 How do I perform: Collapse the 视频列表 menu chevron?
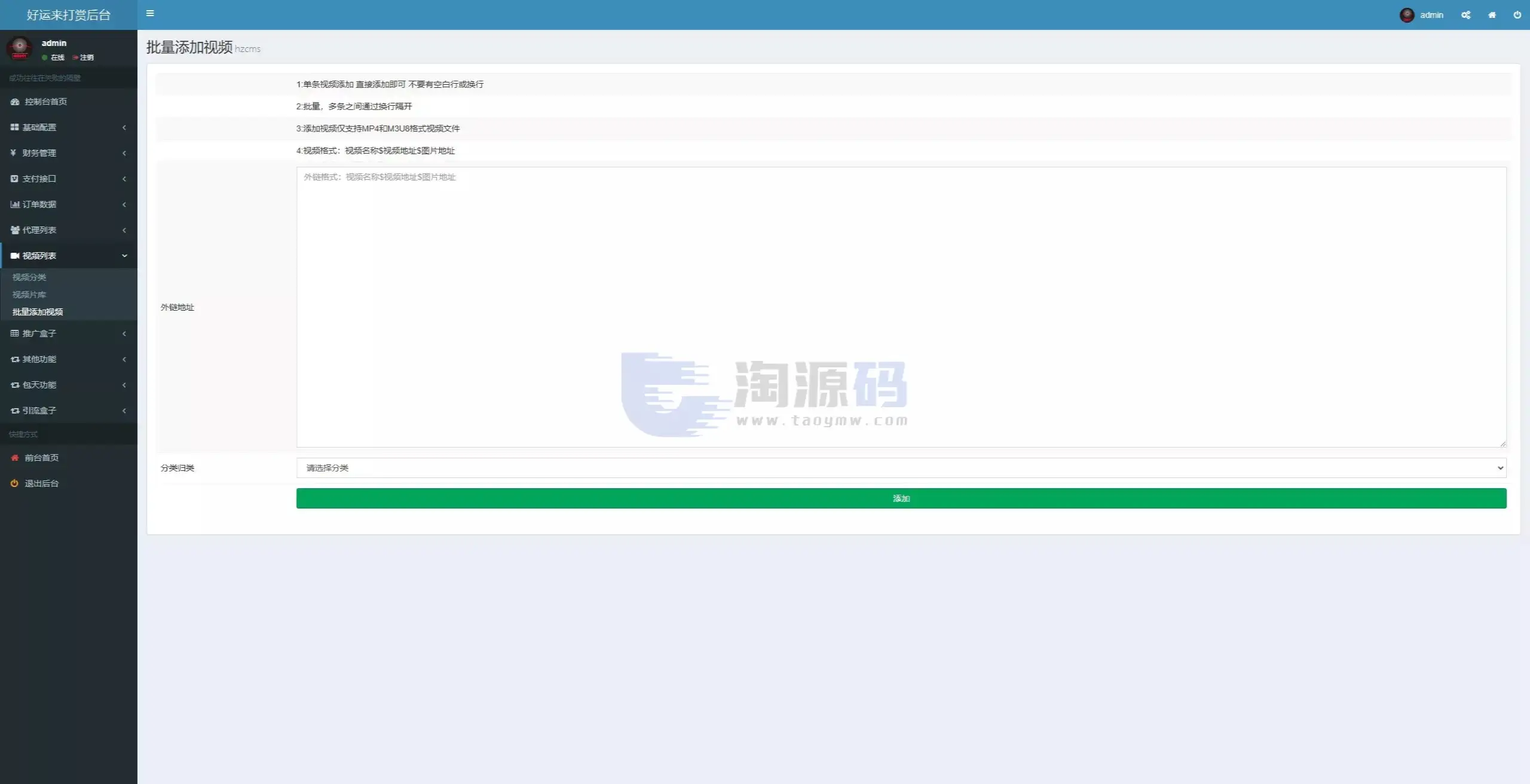tap(124, 256)
